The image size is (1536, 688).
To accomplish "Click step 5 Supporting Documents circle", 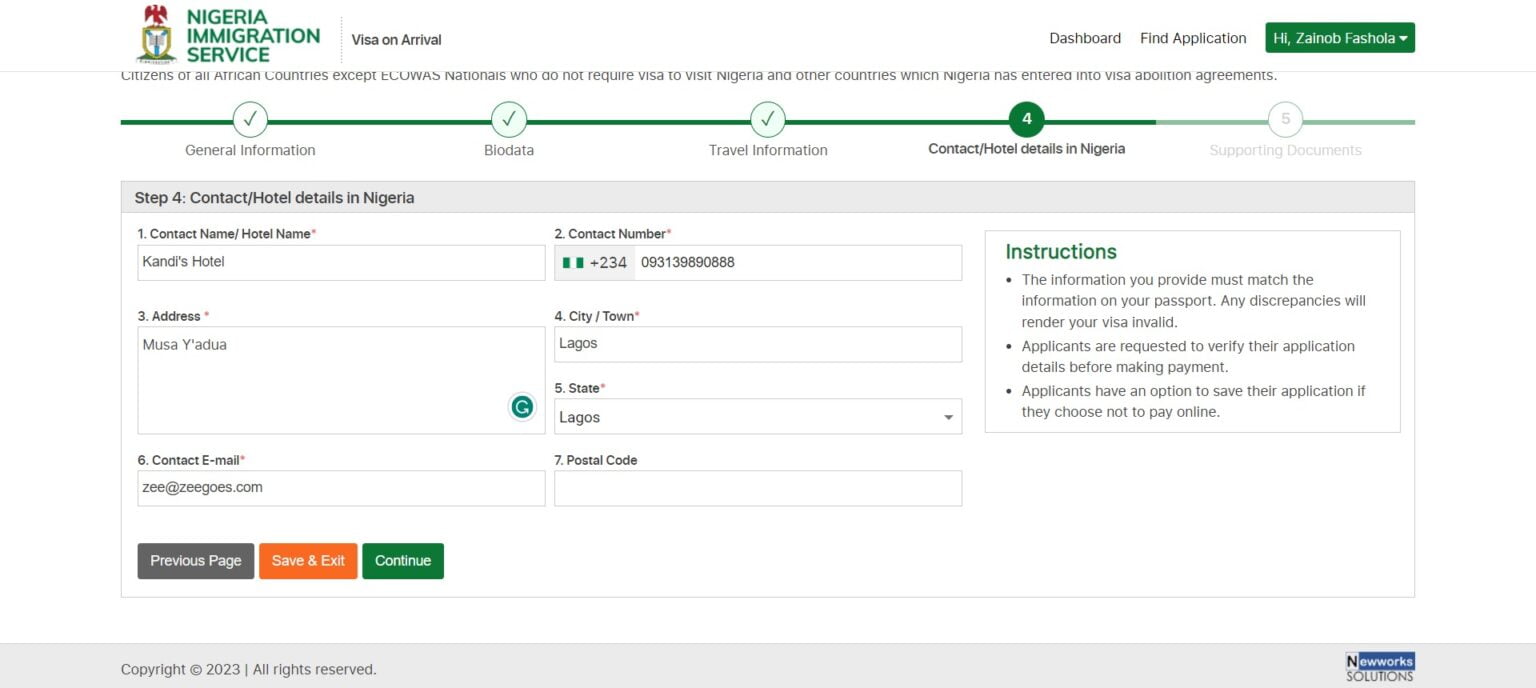I will pyautogui.click(x=1285, y=120).
